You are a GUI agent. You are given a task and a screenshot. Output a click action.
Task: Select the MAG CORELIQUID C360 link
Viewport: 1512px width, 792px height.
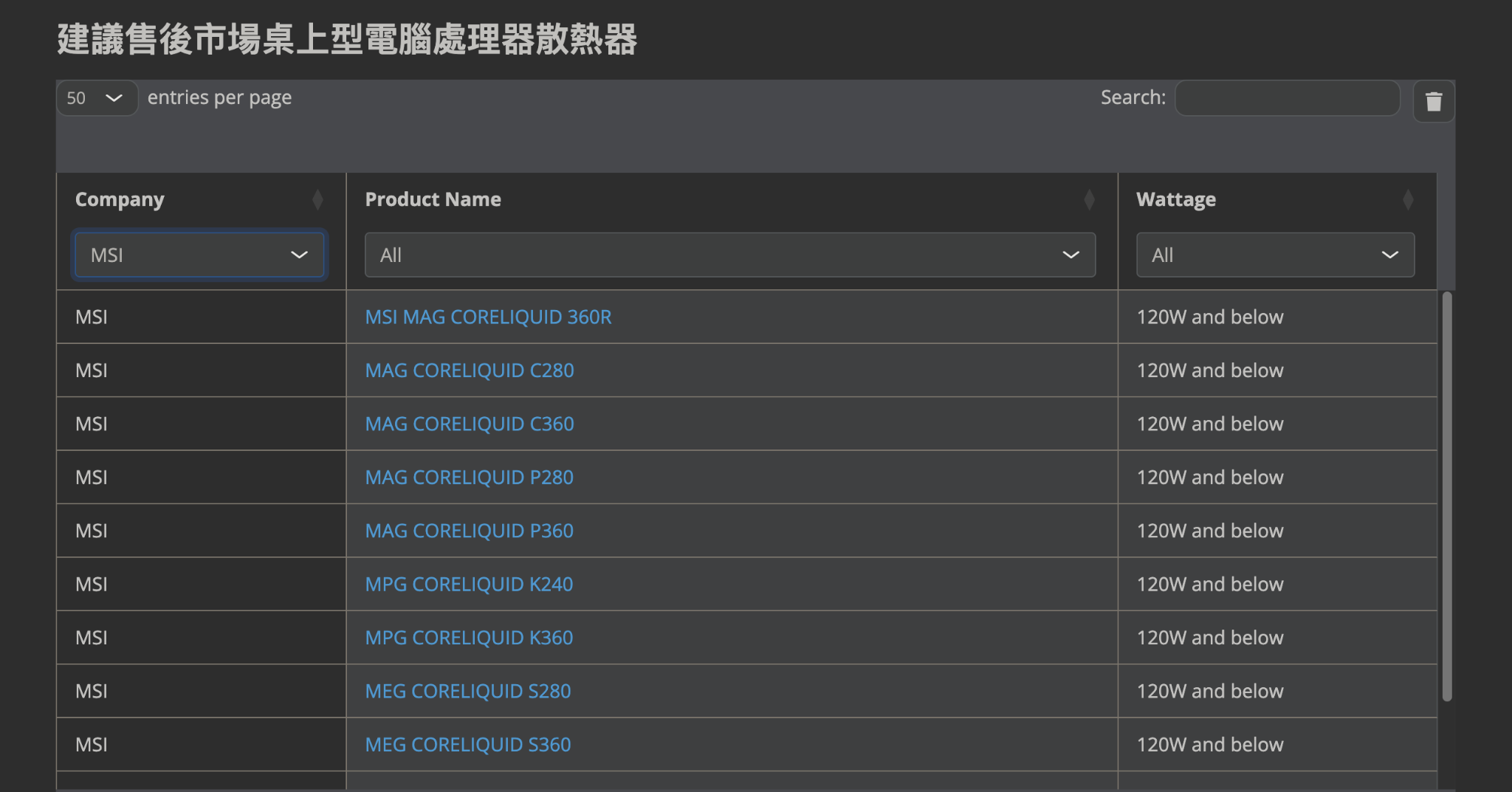470,423
